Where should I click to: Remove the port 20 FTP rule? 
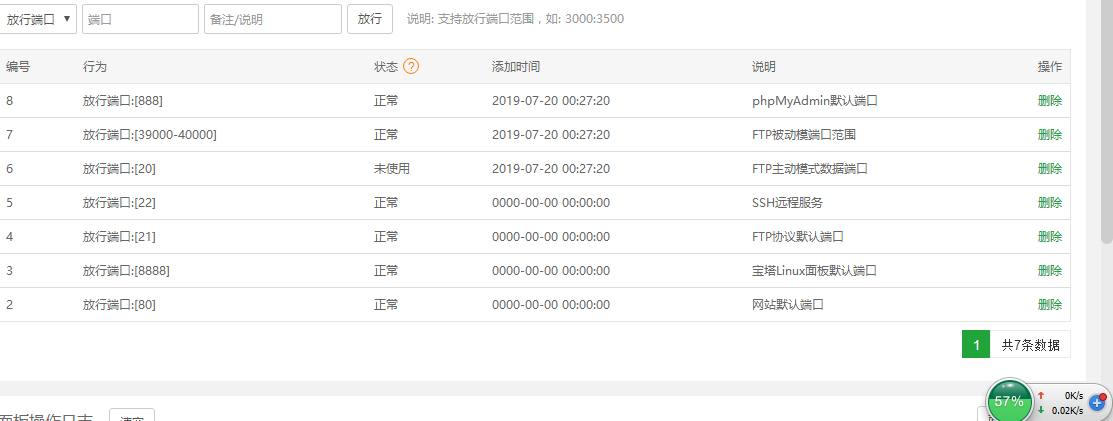point(1050,169)
